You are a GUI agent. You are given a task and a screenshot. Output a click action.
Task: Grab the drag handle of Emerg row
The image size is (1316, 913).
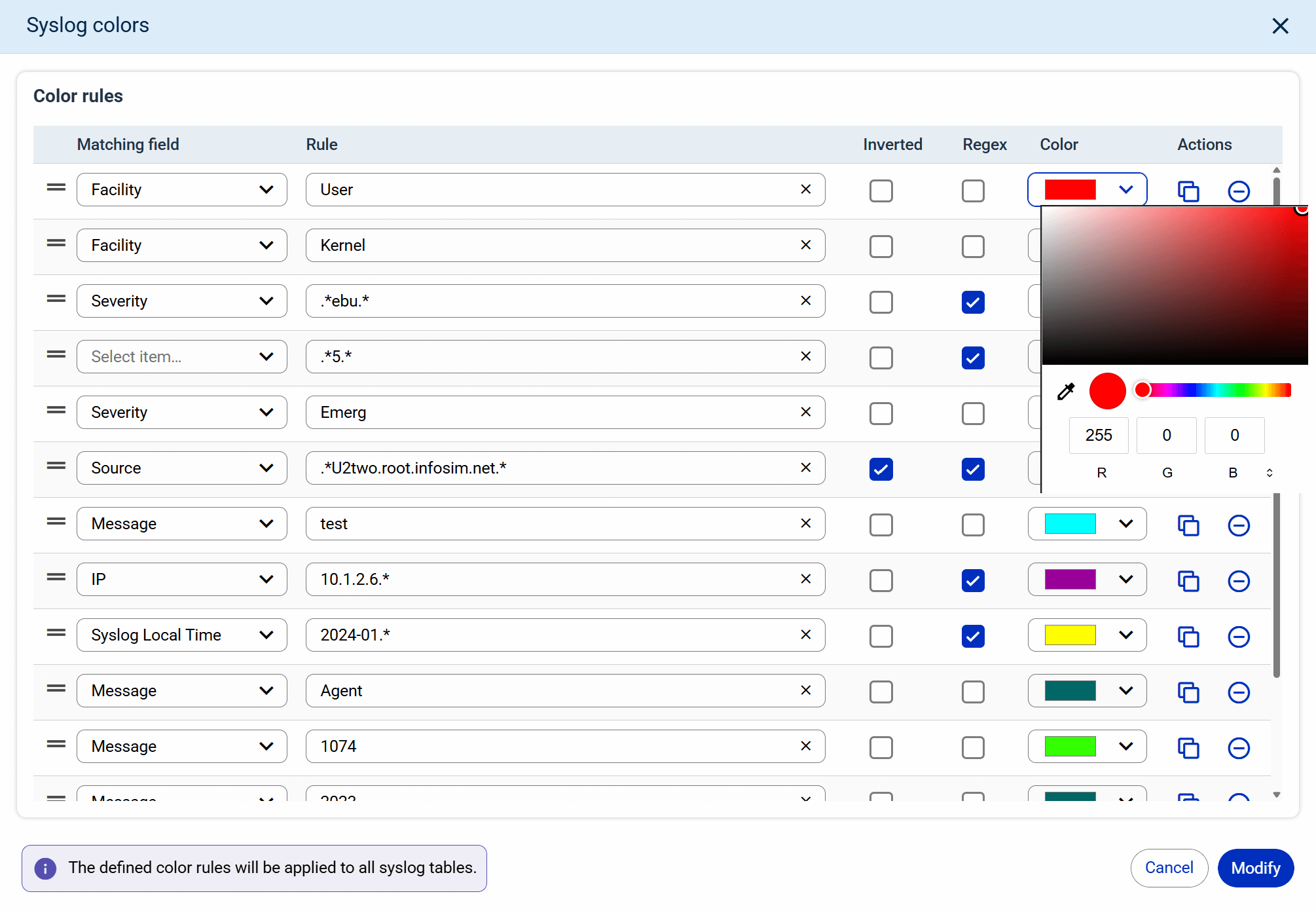56,411
